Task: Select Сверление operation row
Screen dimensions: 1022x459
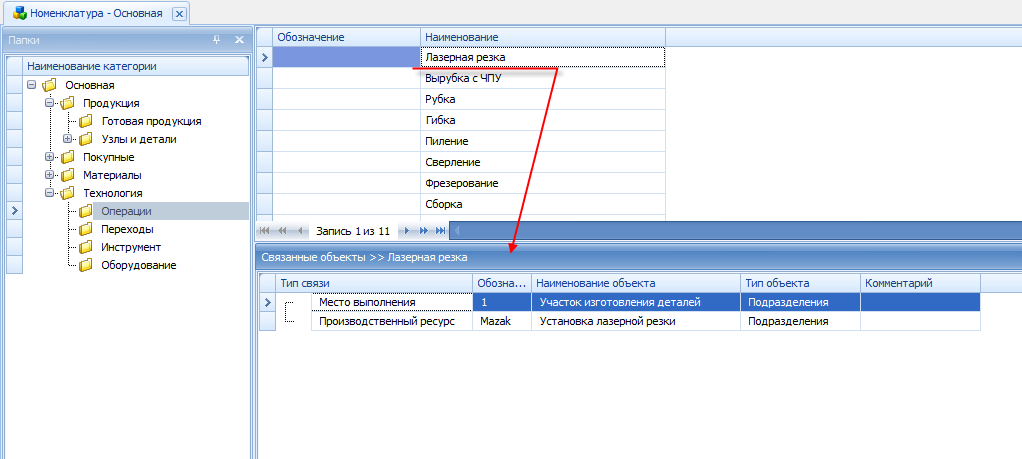Action: point(543,162)
